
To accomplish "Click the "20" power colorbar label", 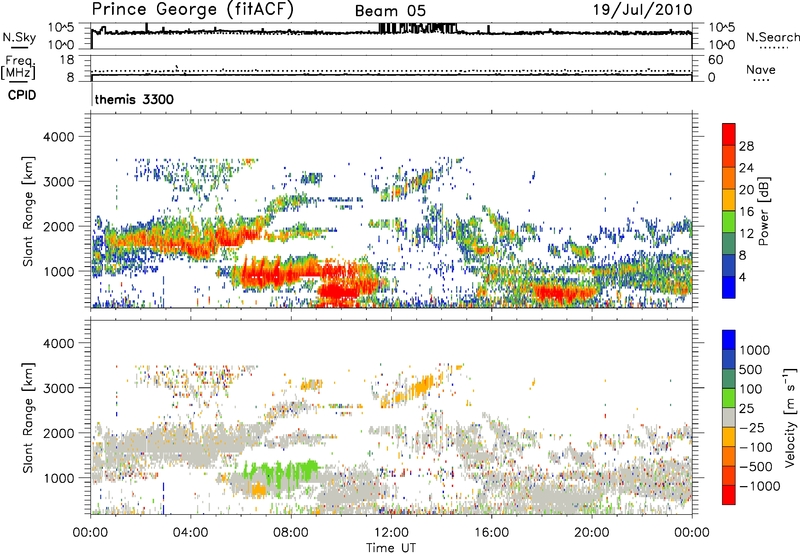I will 746,190.
